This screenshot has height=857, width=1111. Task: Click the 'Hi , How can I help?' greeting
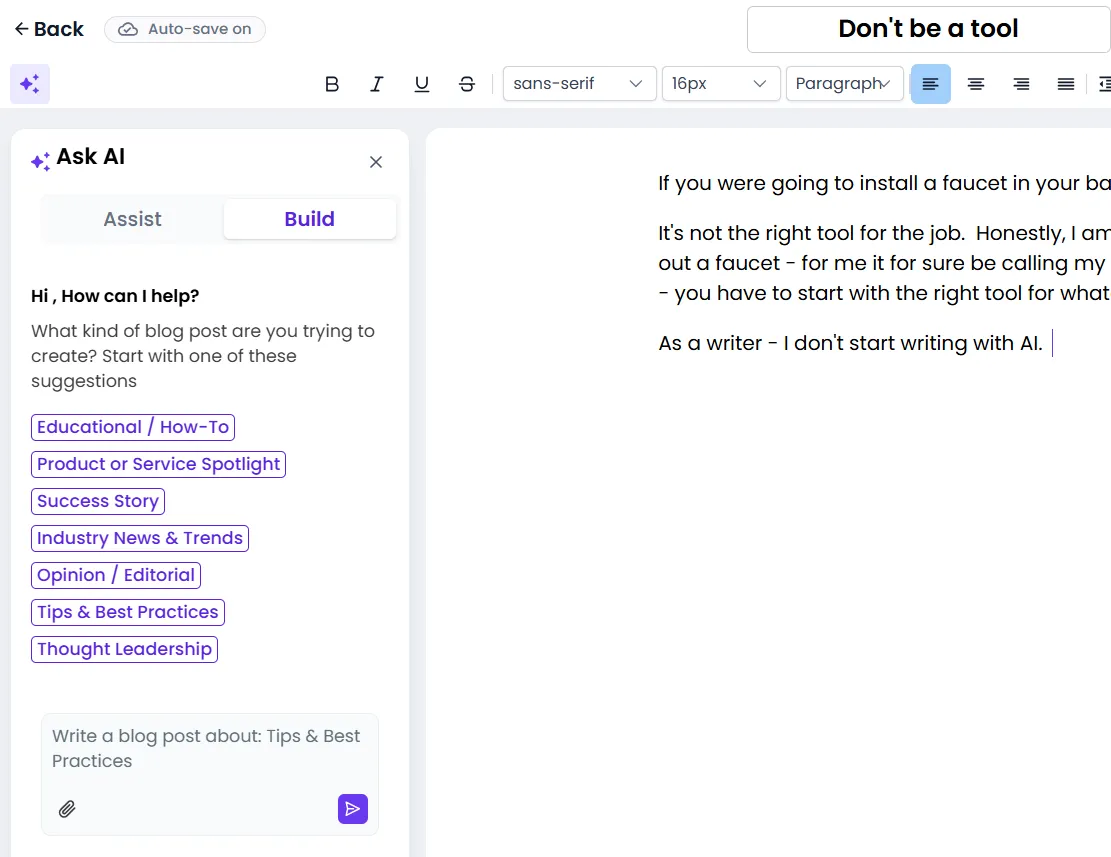point(115,296)
